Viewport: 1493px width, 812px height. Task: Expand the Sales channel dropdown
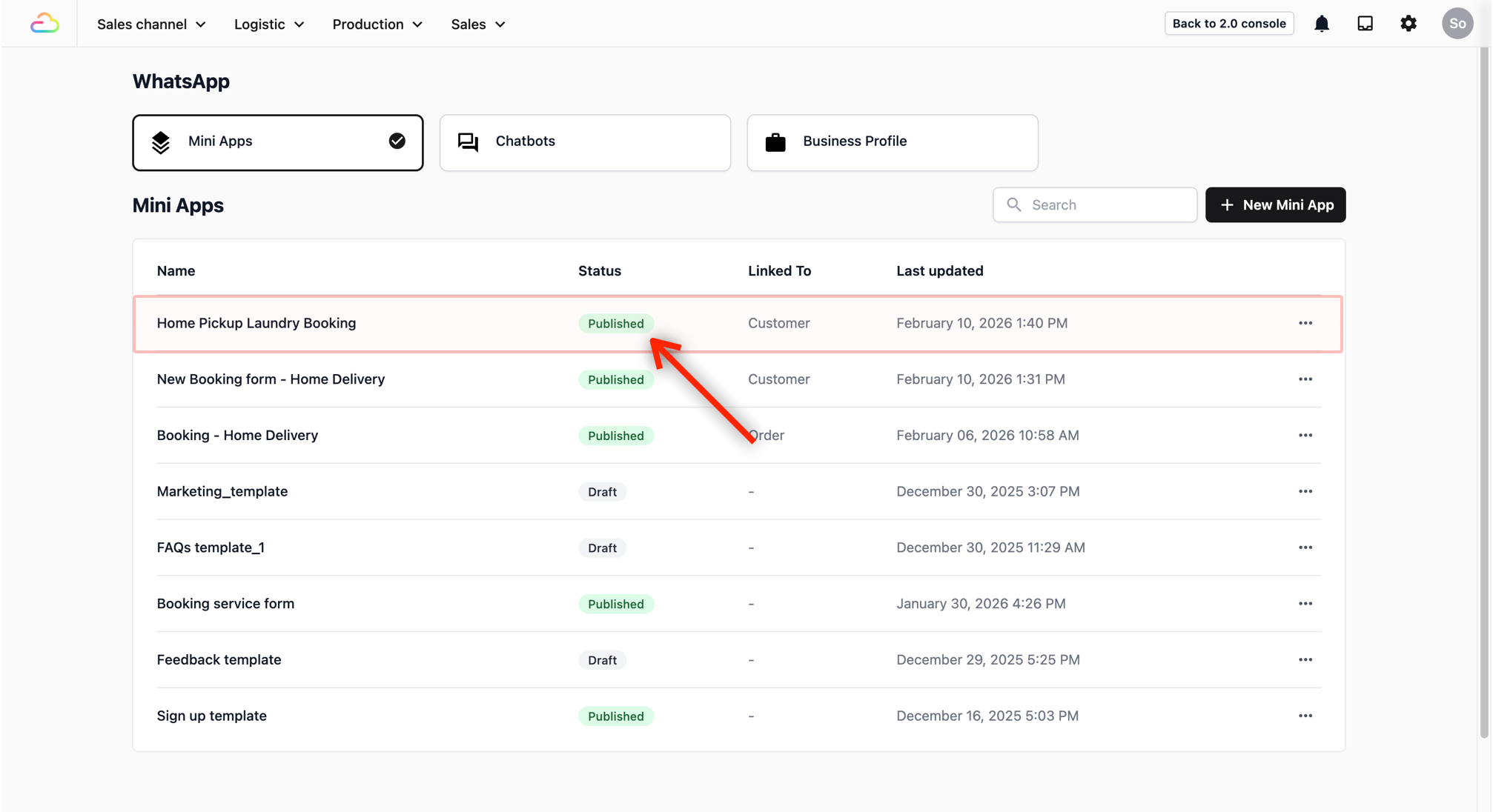pyautogui.click(x=151, y=24)
